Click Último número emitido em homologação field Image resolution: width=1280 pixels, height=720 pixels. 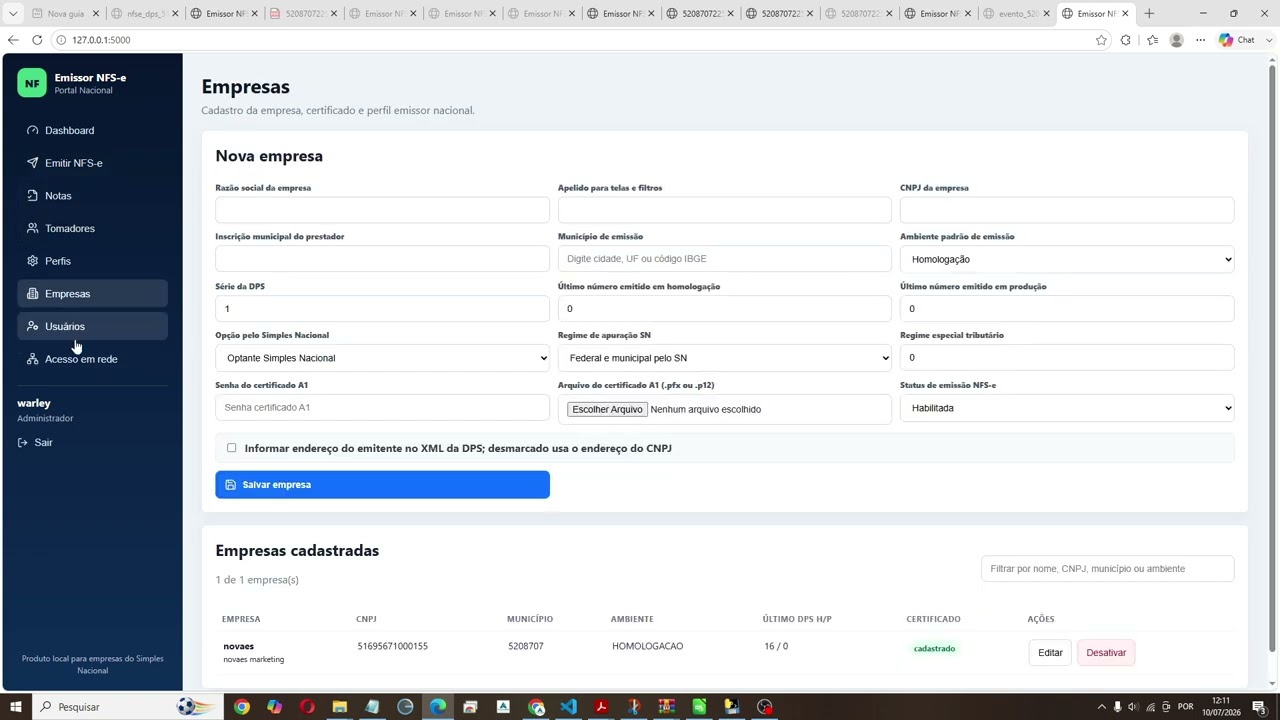tap(725, 309)
